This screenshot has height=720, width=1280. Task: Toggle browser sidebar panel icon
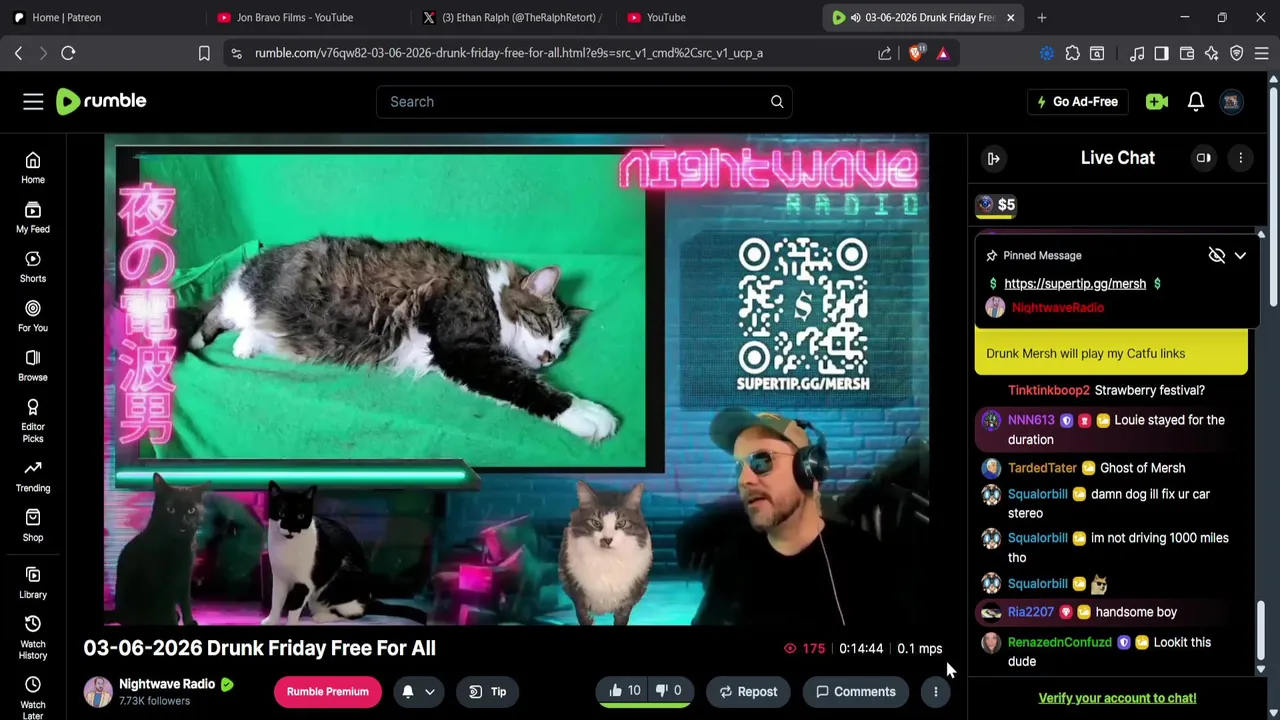tap(1161, 53)
